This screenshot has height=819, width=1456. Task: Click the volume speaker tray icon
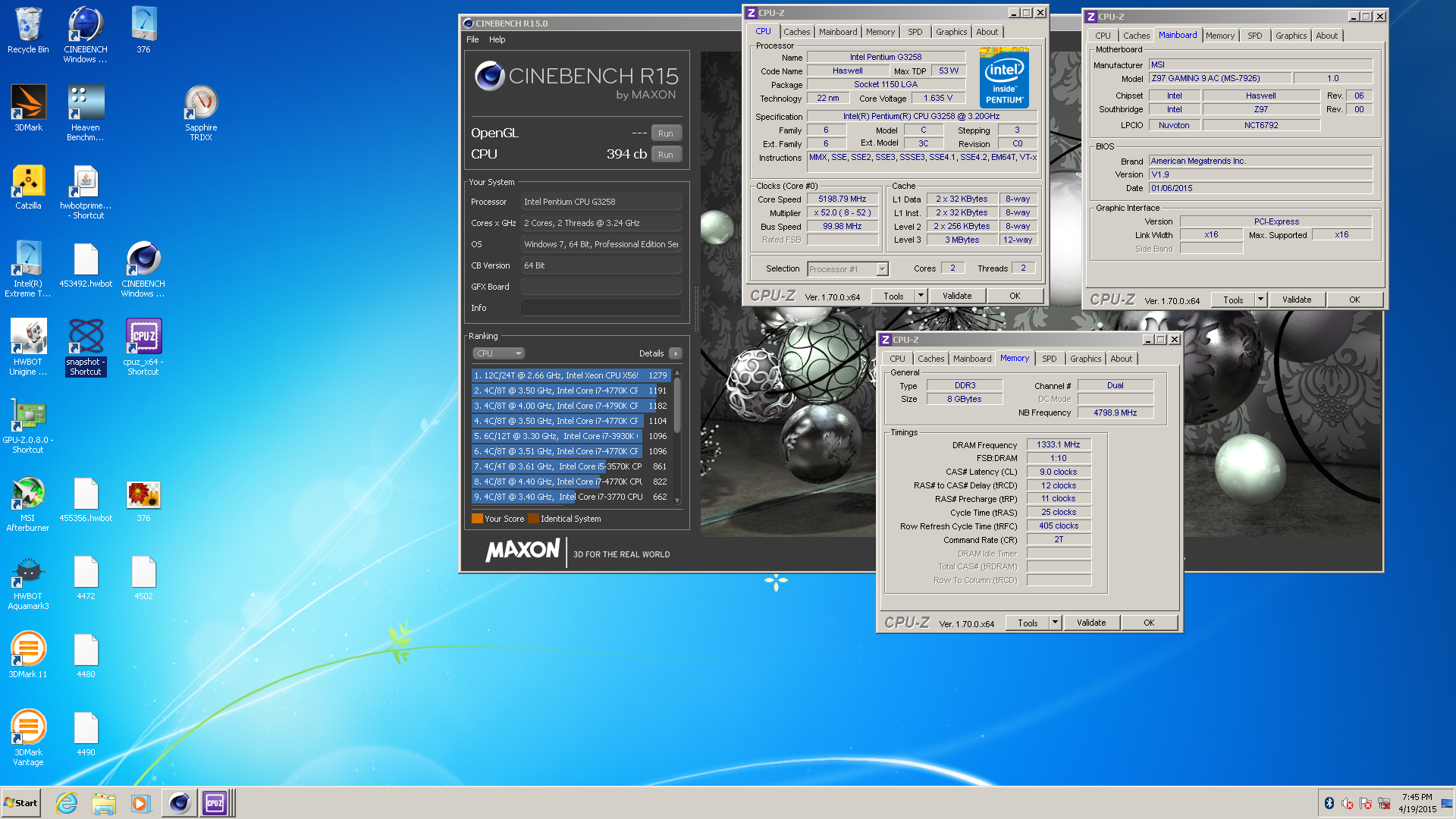[1347, 803]
